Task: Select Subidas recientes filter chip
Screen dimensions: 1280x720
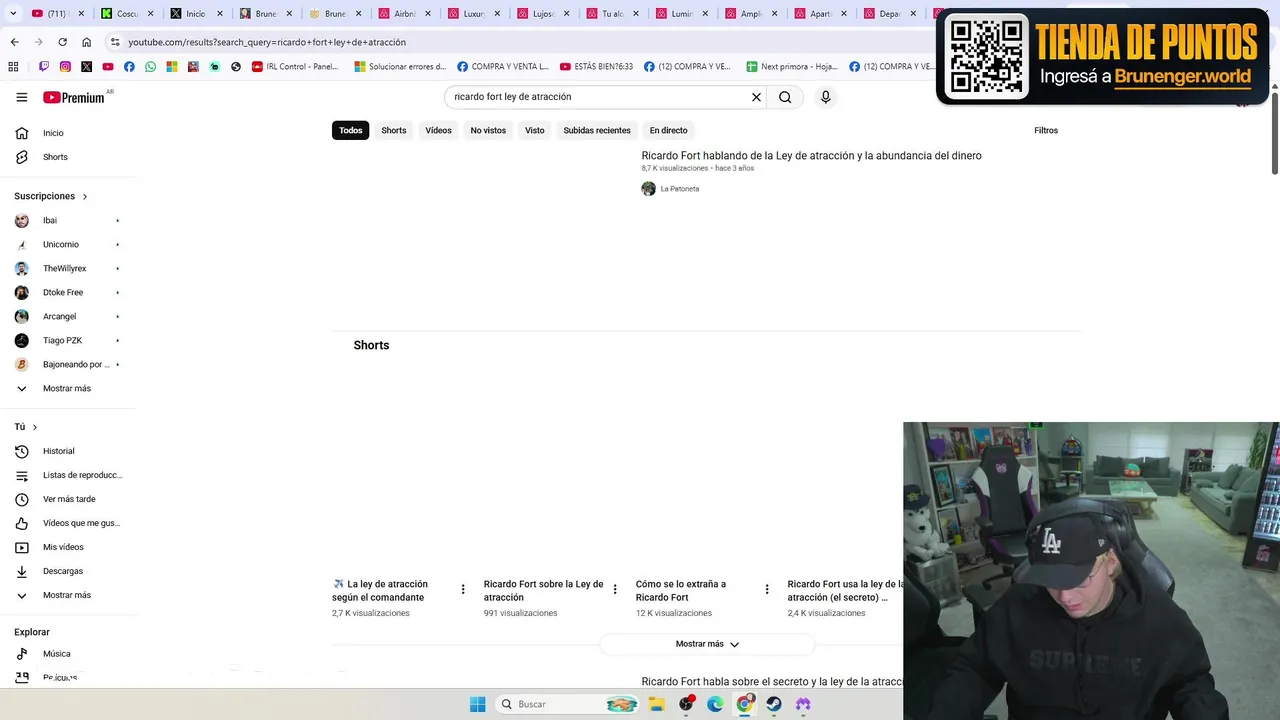Action: click(597, 130)
